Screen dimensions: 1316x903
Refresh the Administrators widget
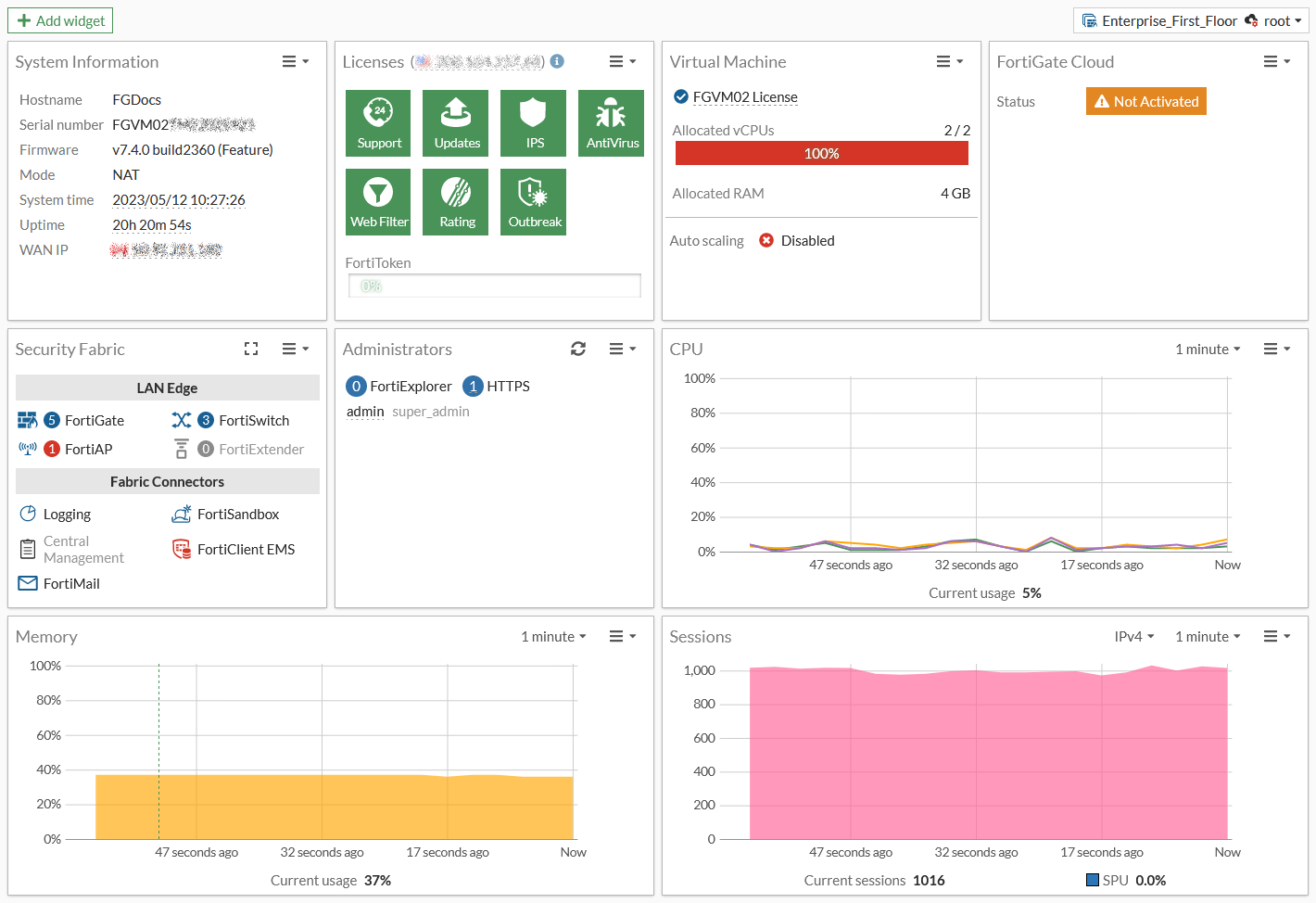[x=578, y=349]
